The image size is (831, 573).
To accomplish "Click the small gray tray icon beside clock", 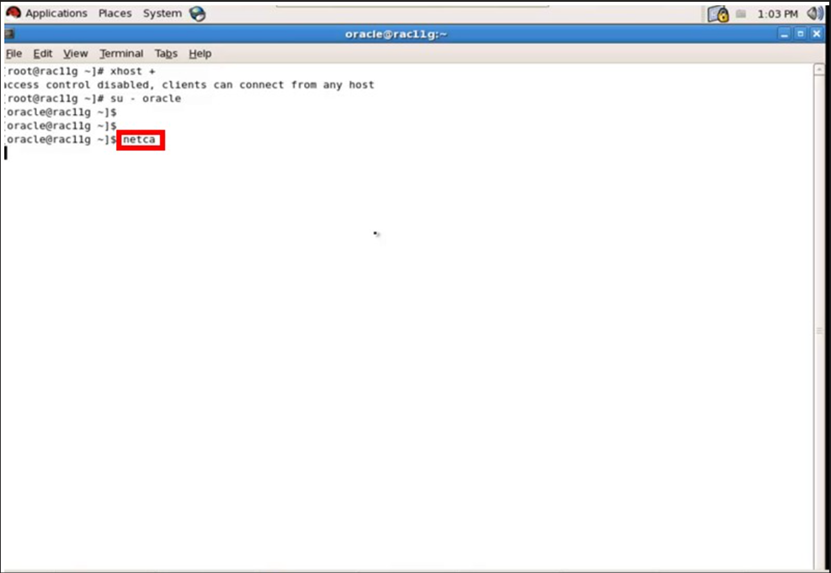I will click(x=741, y=14).
